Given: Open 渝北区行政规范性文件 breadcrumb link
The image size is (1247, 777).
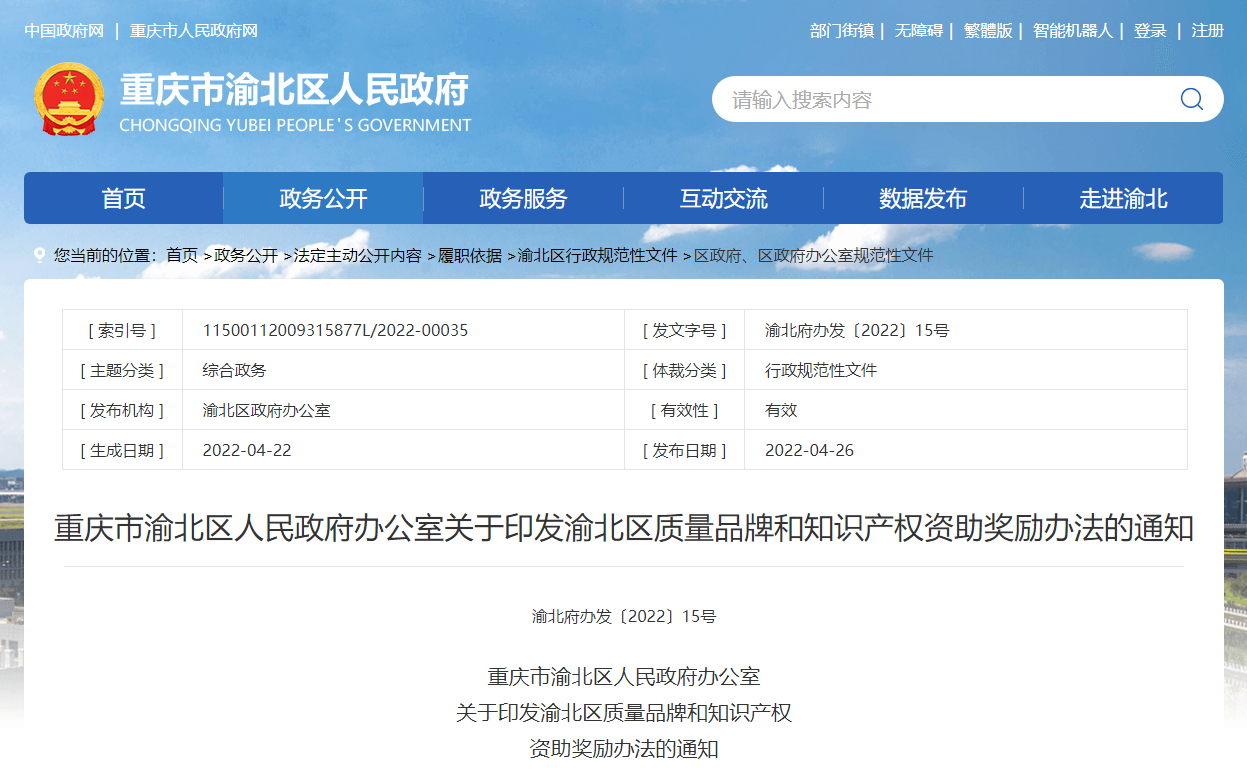Looking at the screenshot, I should (597, 256).
